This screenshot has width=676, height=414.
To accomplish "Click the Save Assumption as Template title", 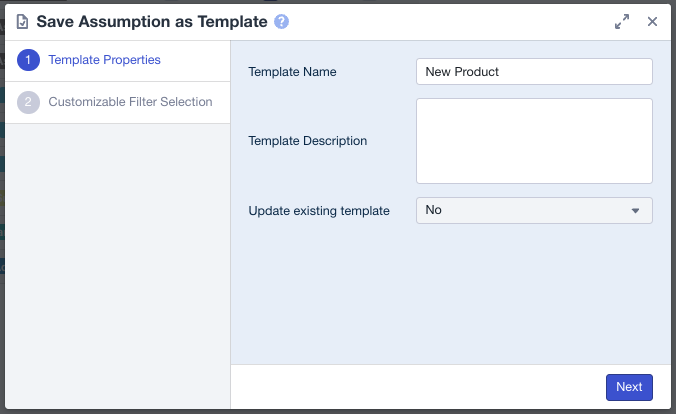I will pyautogui.click(x=152, y=21).
